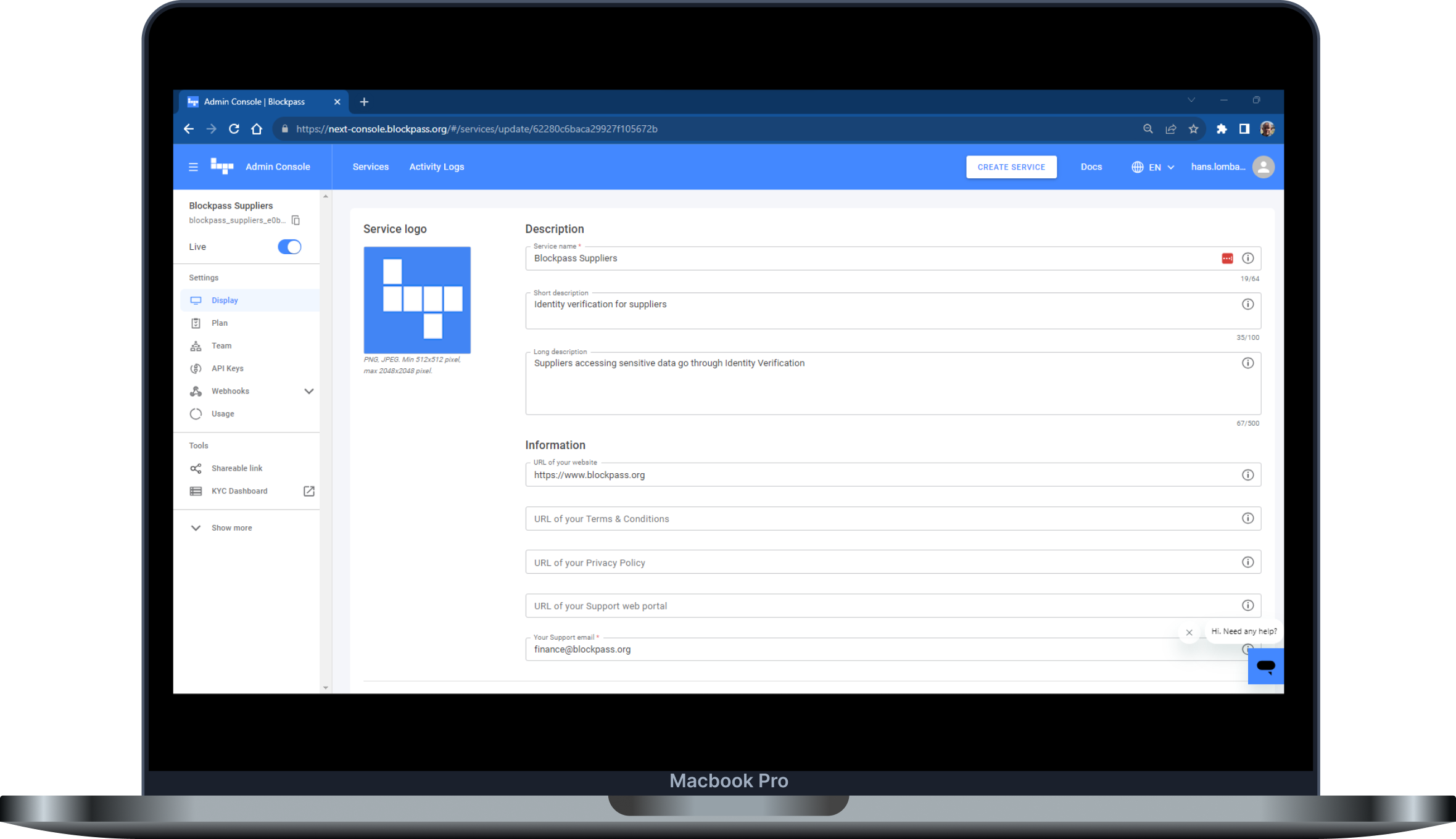
Task: Click the site lock icon in address bar
Action: click(x=284, y=129)
